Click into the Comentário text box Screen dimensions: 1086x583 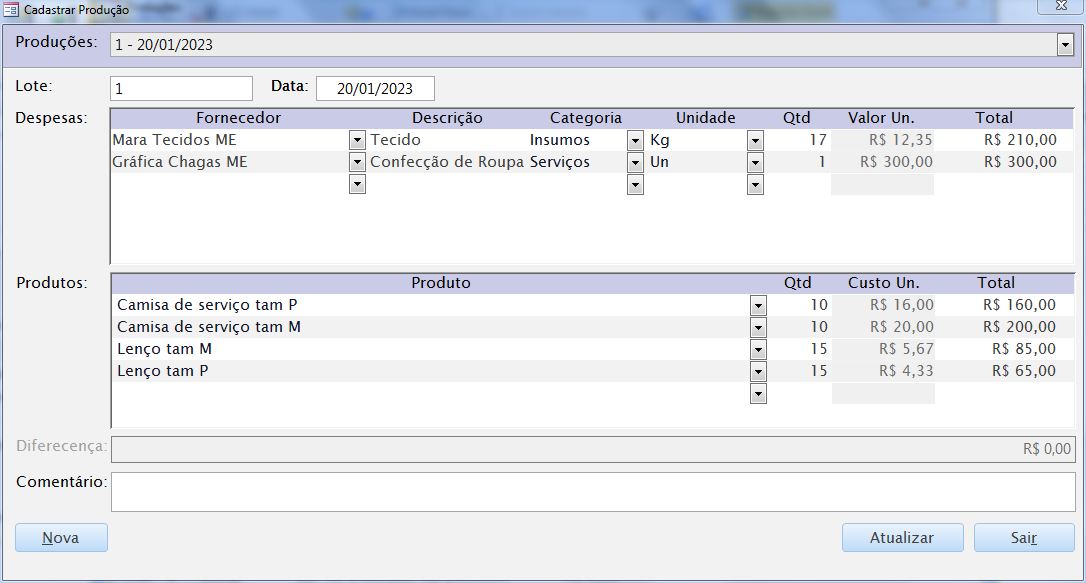593,491
